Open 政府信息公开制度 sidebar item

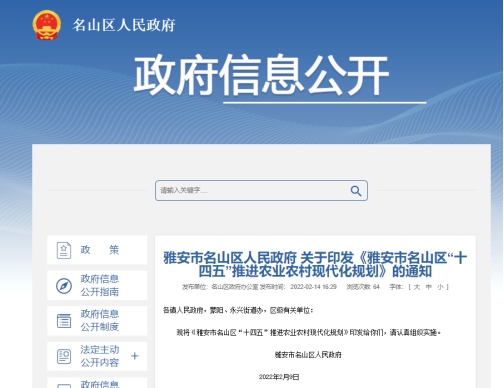pyautogui.click(x=97, y=321)
